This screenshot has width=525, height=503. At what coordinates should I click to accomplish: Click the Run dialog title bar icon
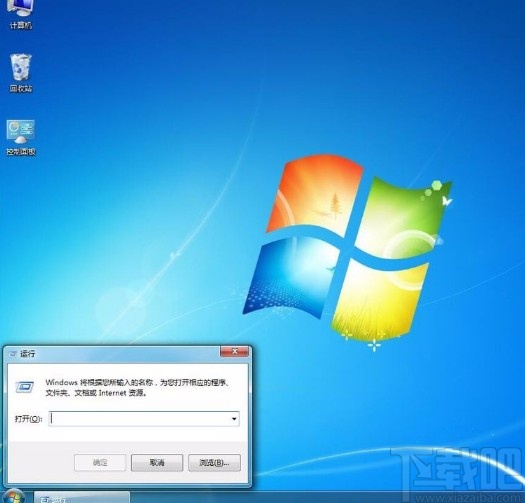point(13,354)
